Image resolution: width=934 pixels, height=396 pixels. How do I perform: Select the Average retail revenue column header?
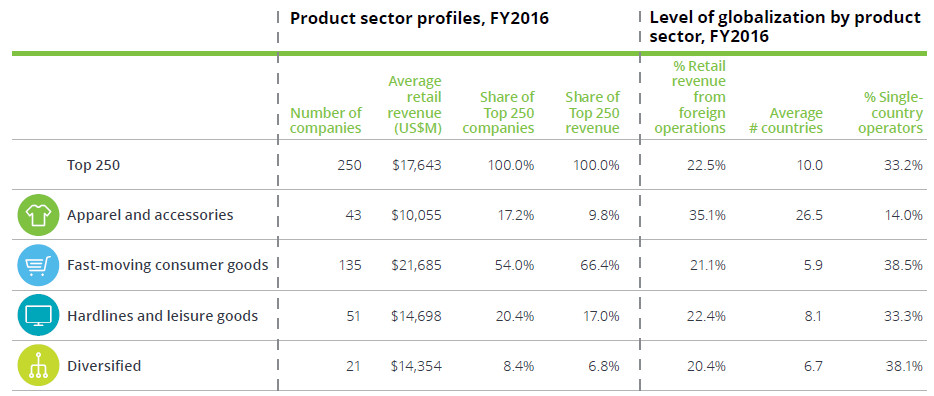pos(414,105)
